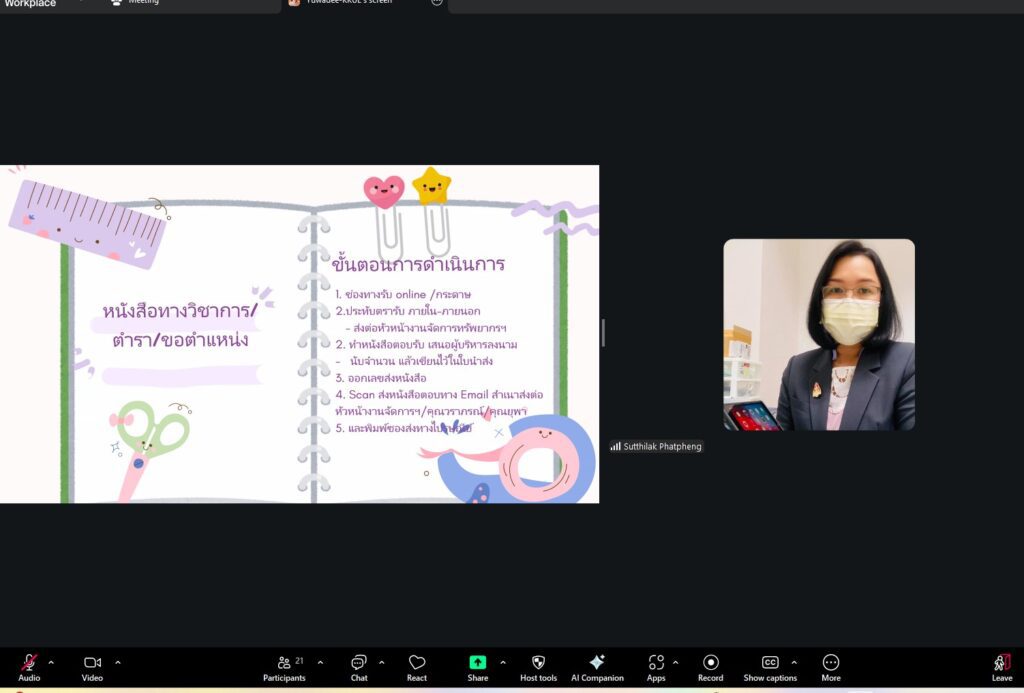
Task: Expand the video options arrow
Action: [118, 662]
